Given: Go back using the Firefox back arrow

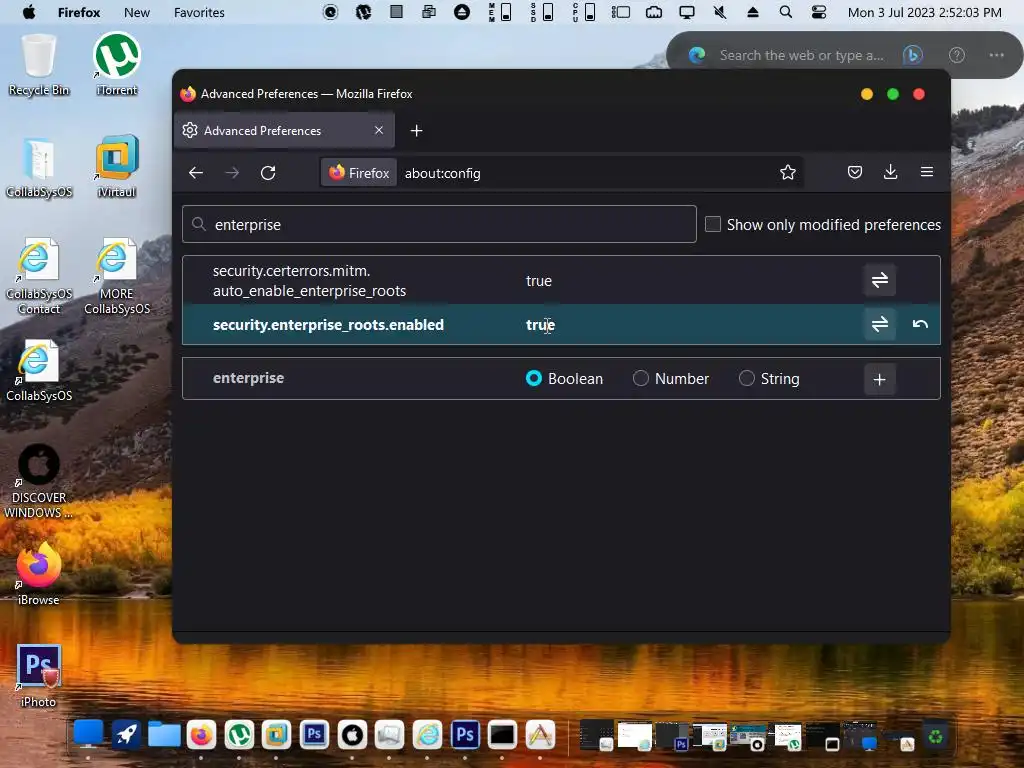Looking at the screenshot, I should 196,172.
